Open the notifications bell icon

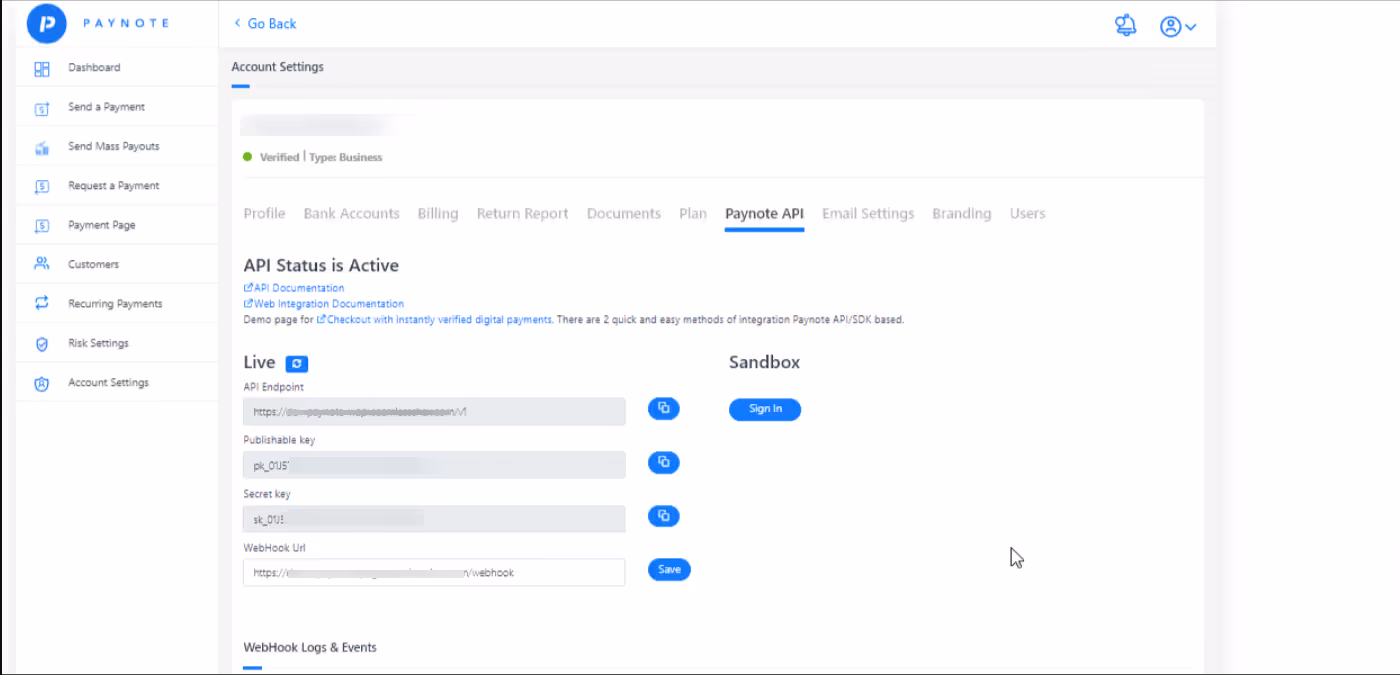1126,26
